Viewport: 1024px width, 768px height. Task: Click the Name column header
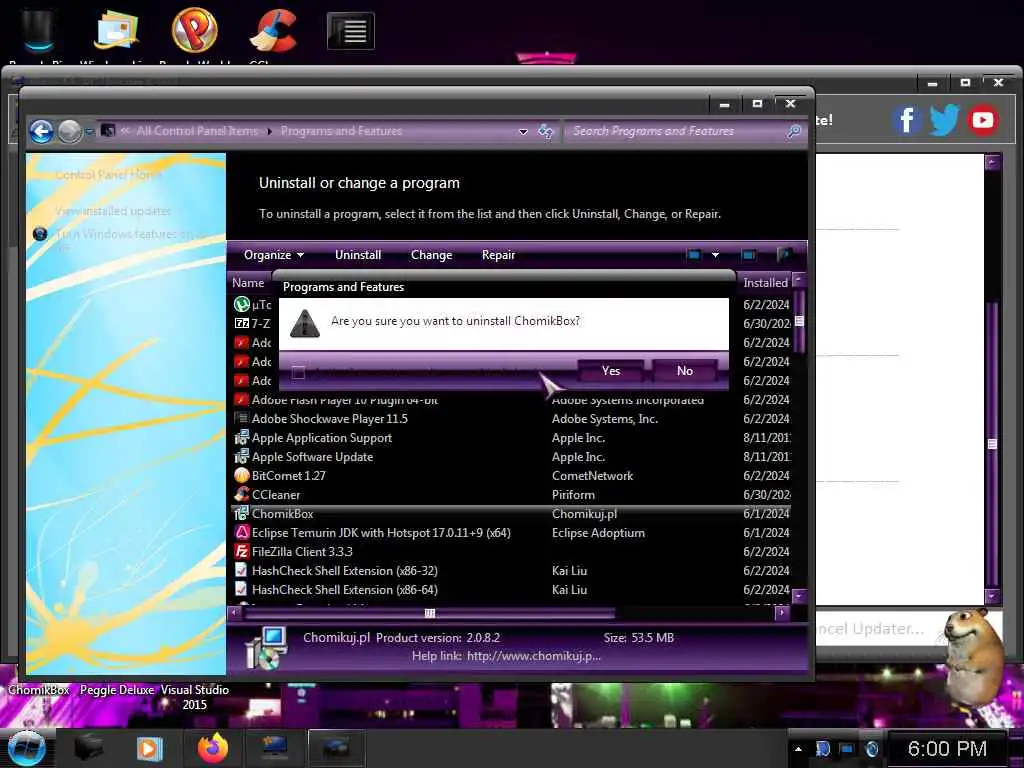(x=248, y=283)
